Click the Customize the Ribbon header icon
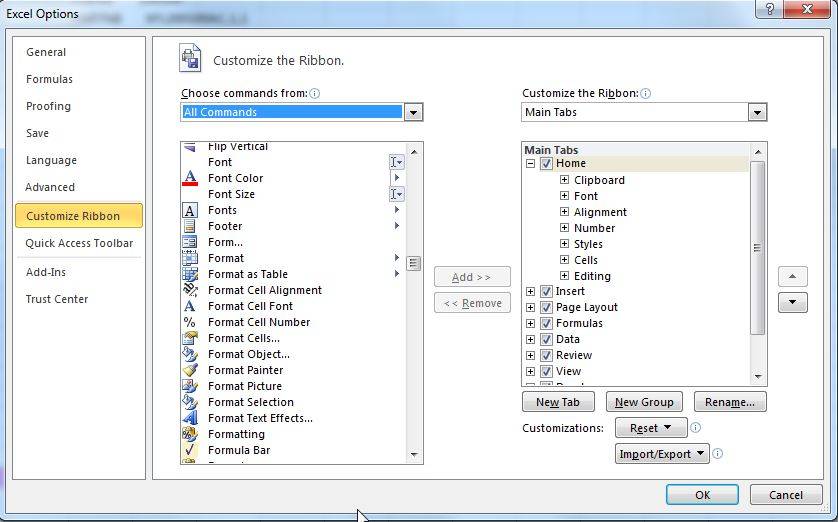Screen dimensions: 838x522 point(190,58)
